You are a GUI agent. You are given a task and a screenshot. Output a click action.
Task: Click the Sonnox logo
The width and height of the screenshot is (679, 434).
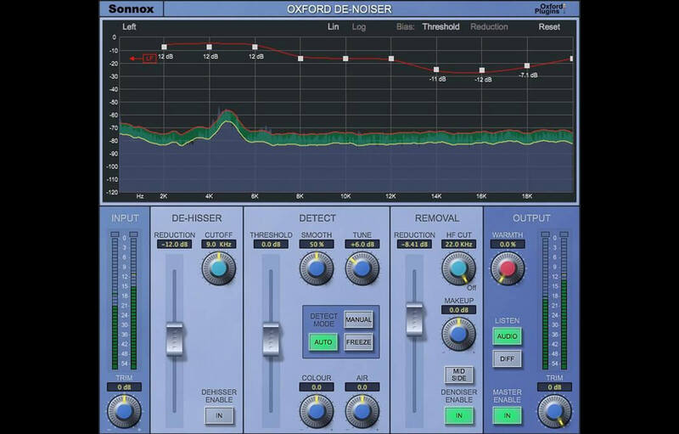pos(131,9)
